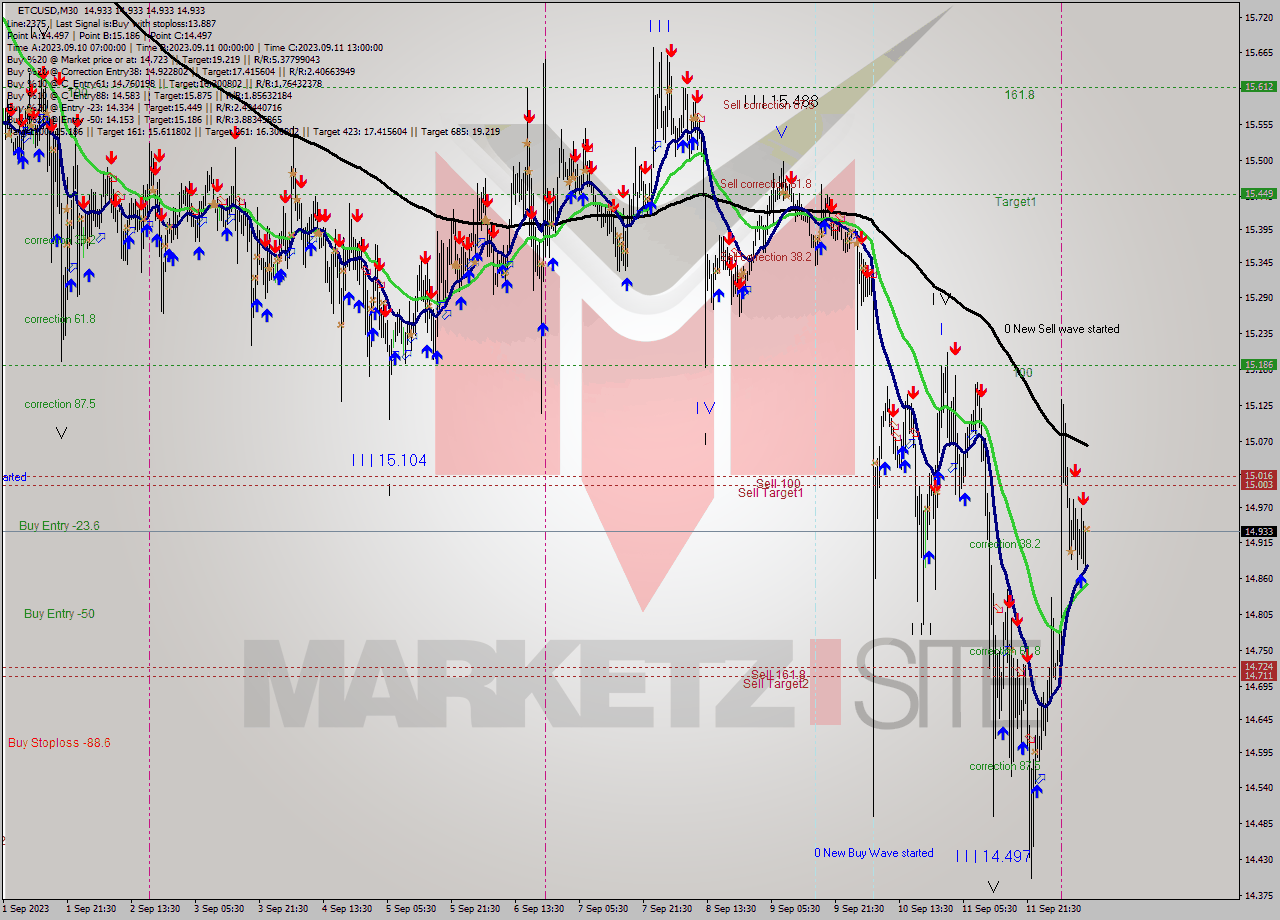Click the green 15.449 price tag
Viewport: 1280px width, 920px height.
(x=1258, y=194)
